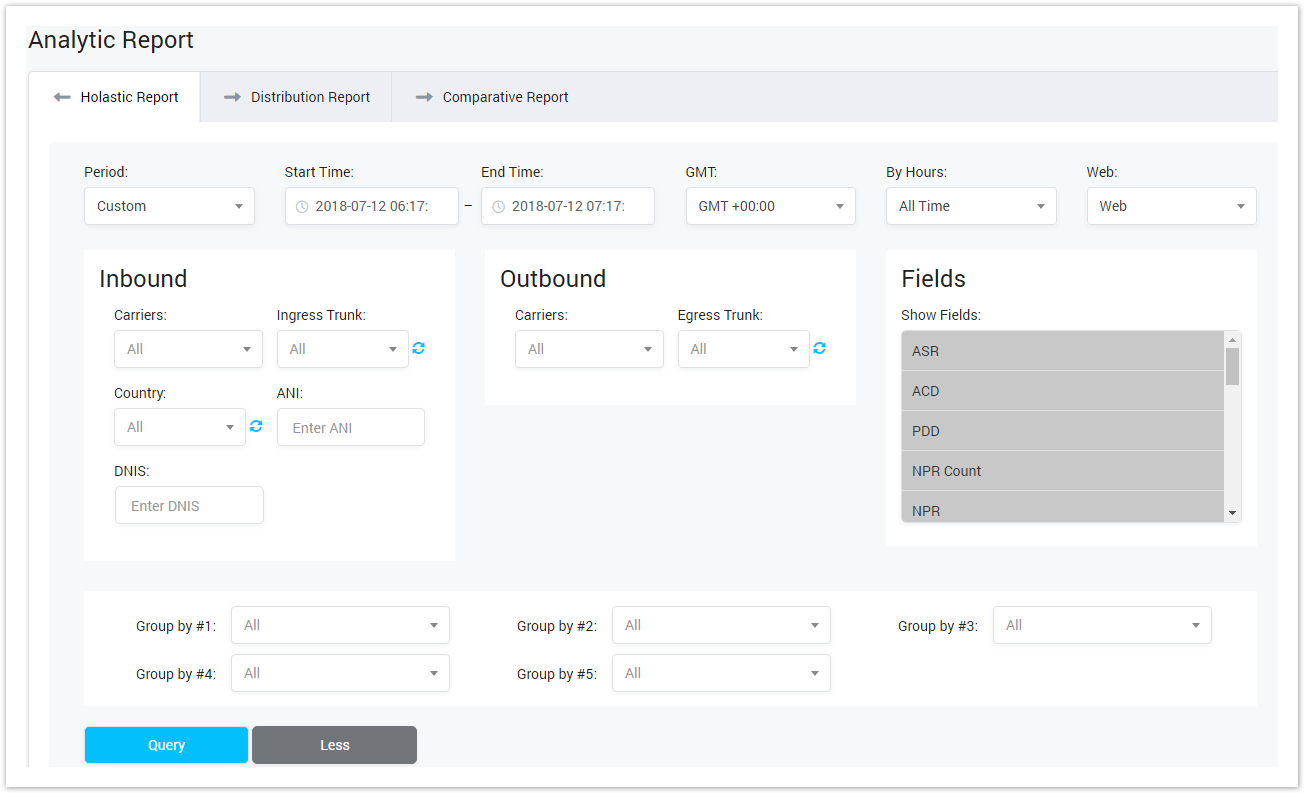Refresh the Egress Trunk list

click(819, 348)
